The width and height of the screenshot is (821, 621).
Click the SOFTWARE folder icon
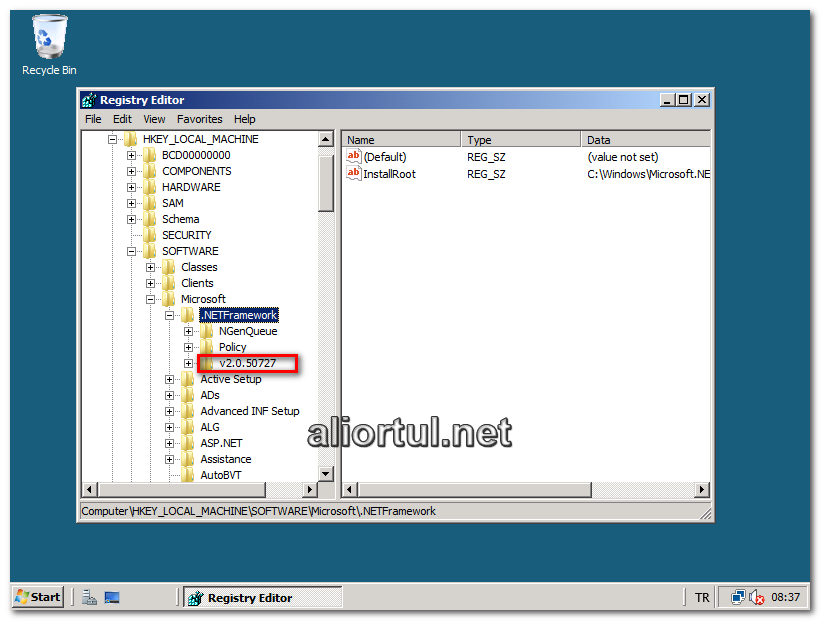(x=149, y=251)
